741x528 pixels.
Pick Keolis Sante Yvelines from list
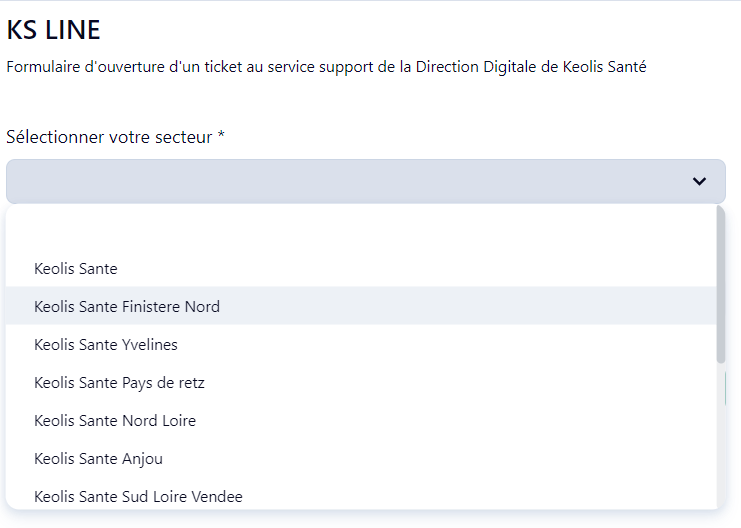[106, 344]
